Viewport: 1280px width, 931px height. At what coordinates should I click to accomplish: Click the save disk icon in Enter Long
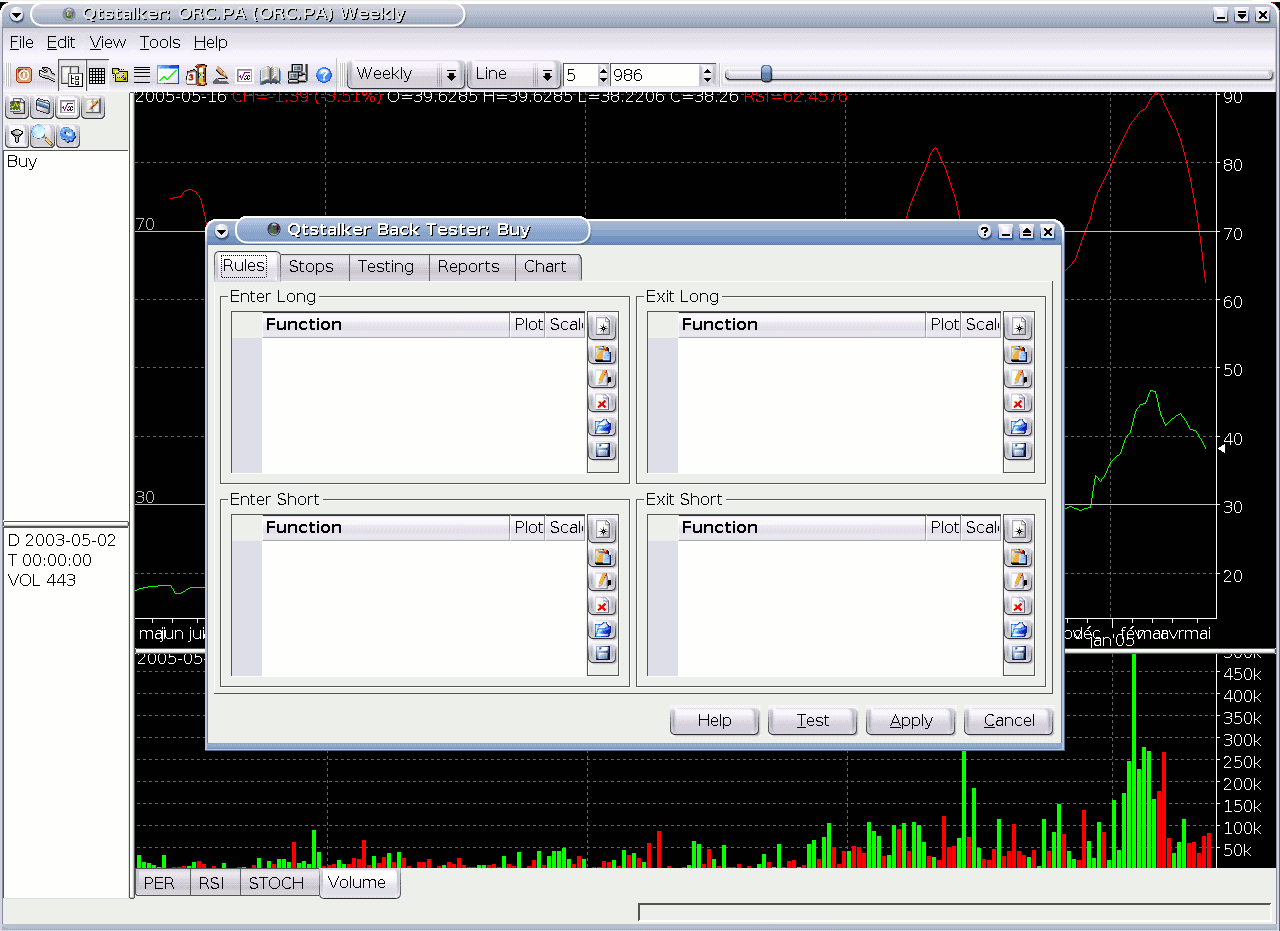click(x=602, y=450)
